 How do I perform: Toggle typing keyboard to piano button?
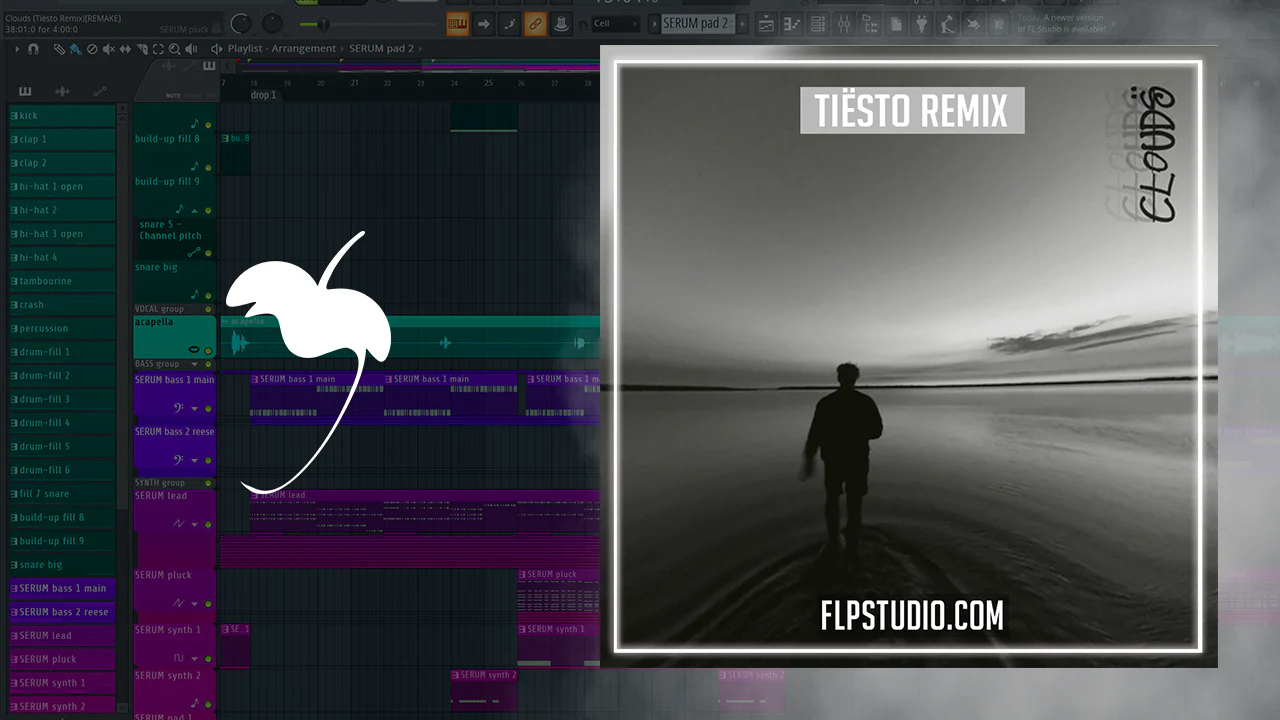click(x=458, y=23)
